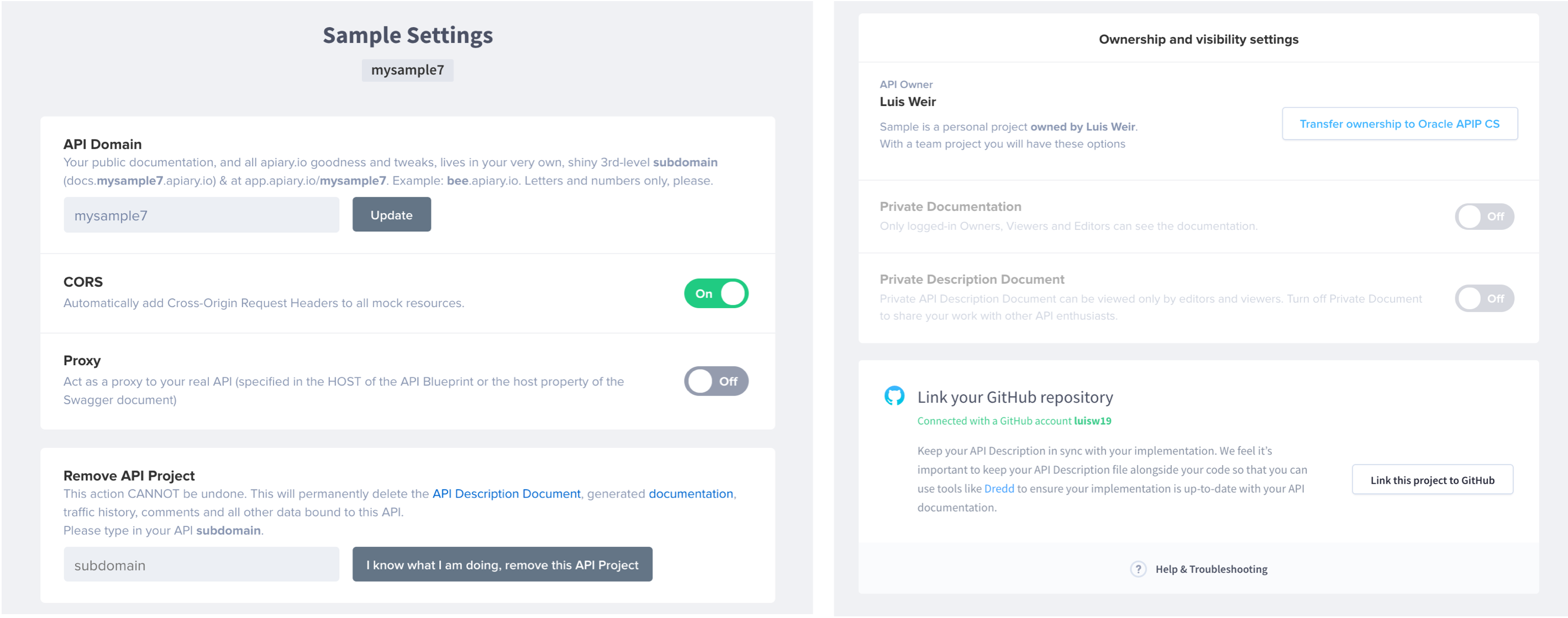This screenshot has width=1568, height=618.
Task: Open the generated documentation link
Action: 690,493
